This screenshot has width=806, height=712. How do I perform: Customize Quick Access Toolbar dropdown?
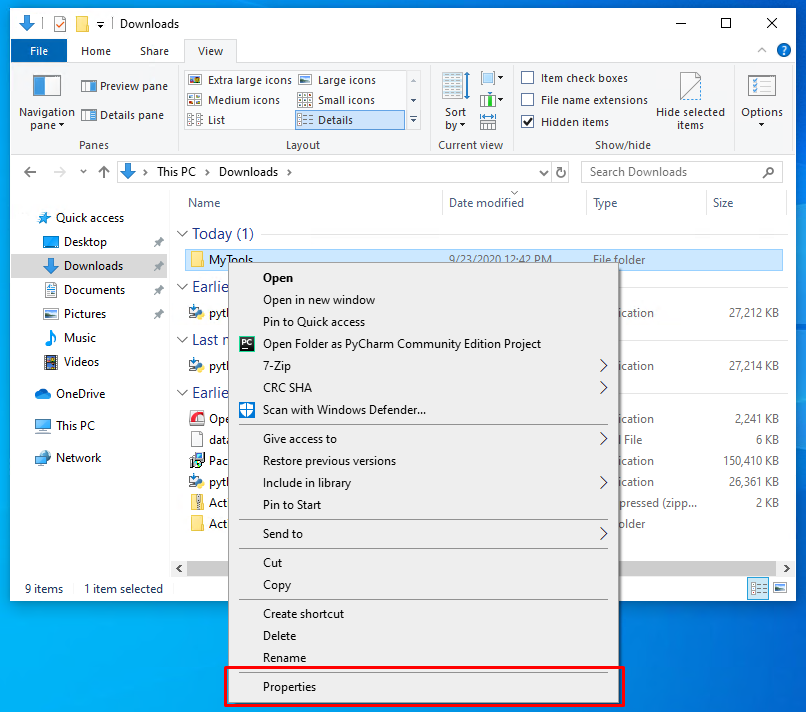point(101,24)
